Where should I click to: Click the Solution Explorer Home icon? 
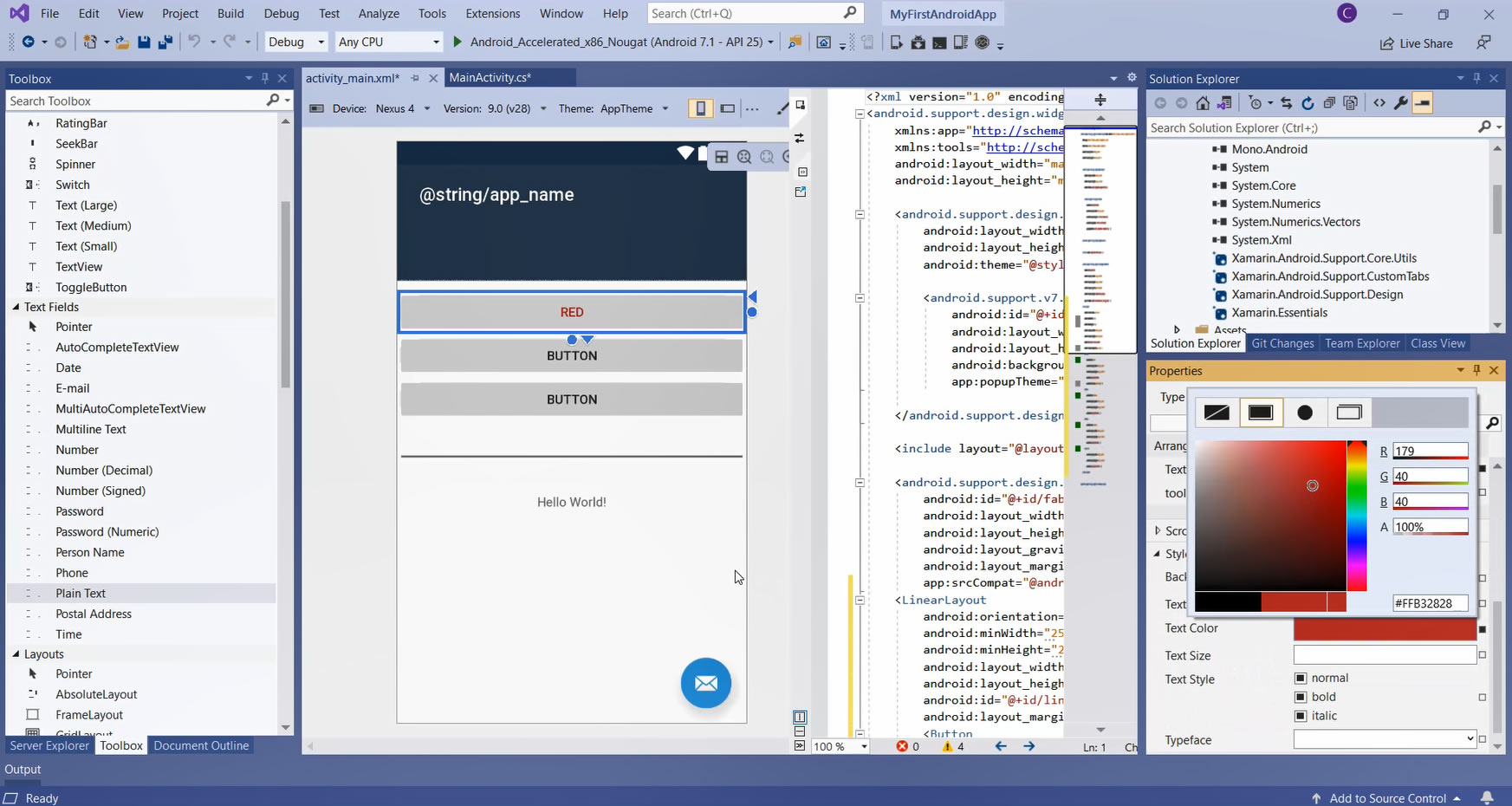point(1203,103)
